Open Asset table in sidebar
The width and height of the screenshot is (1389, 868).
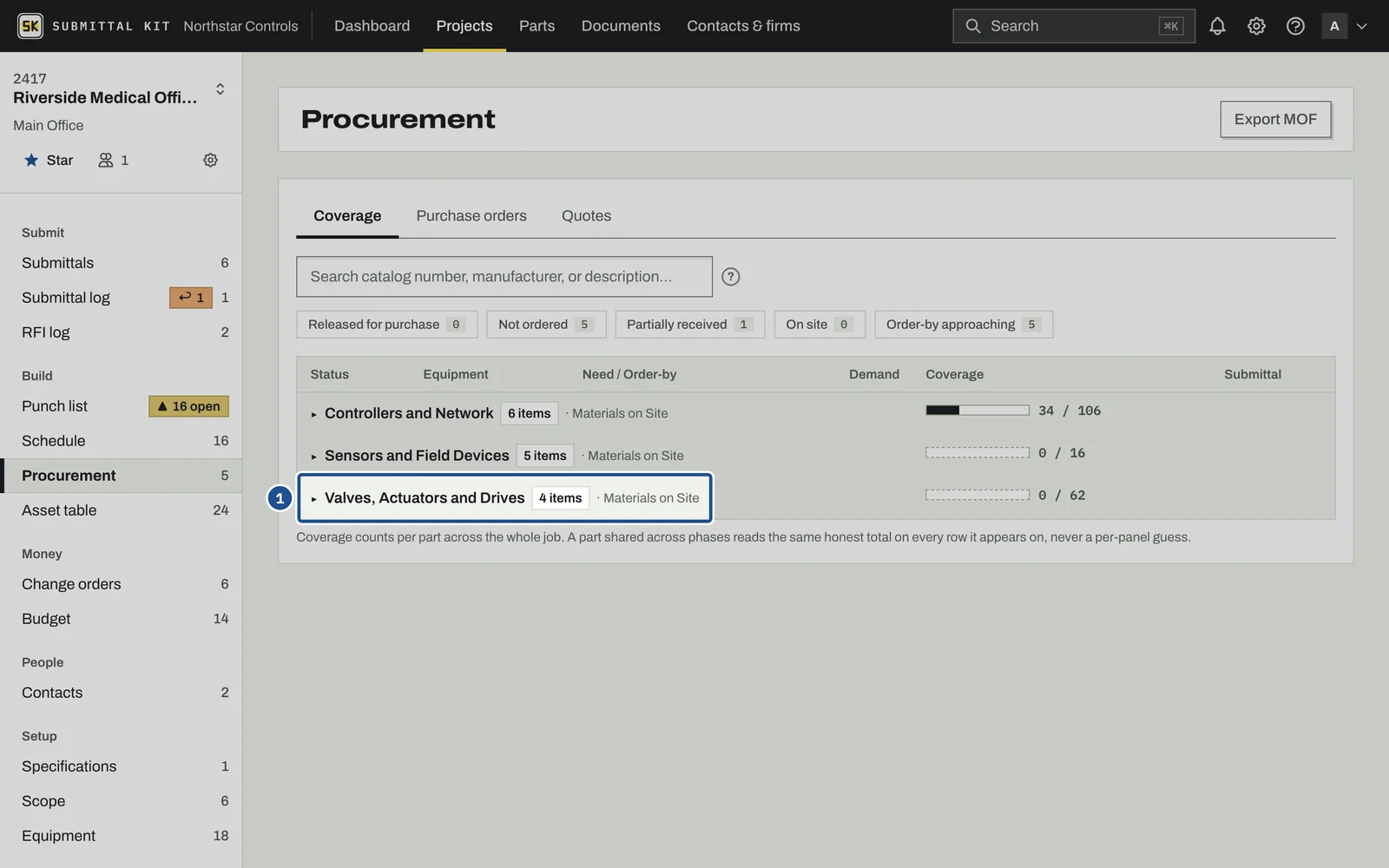121,510
